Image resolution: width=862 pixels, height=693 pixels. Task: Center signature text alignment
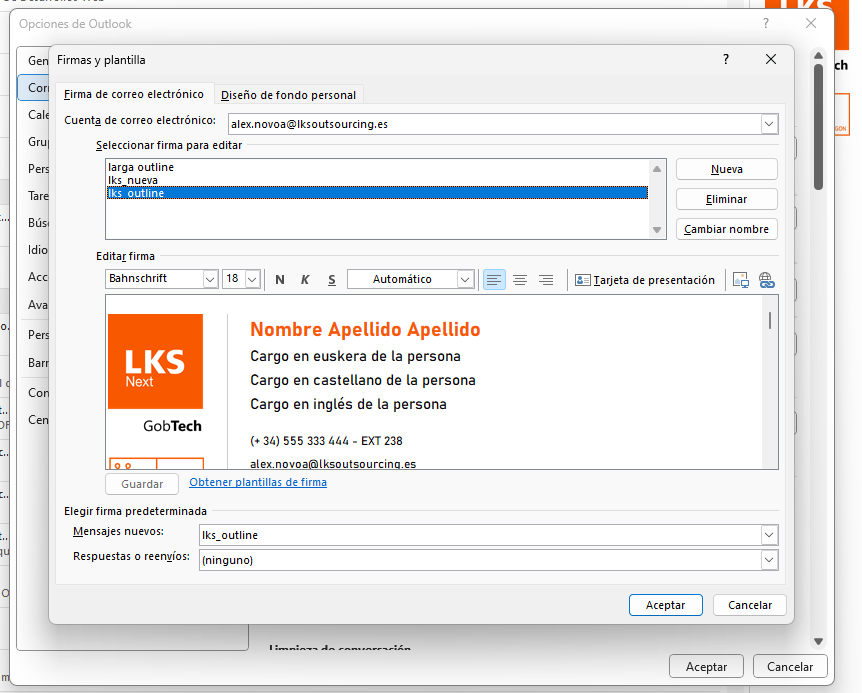pyautogui.click(x=520, y=280)
